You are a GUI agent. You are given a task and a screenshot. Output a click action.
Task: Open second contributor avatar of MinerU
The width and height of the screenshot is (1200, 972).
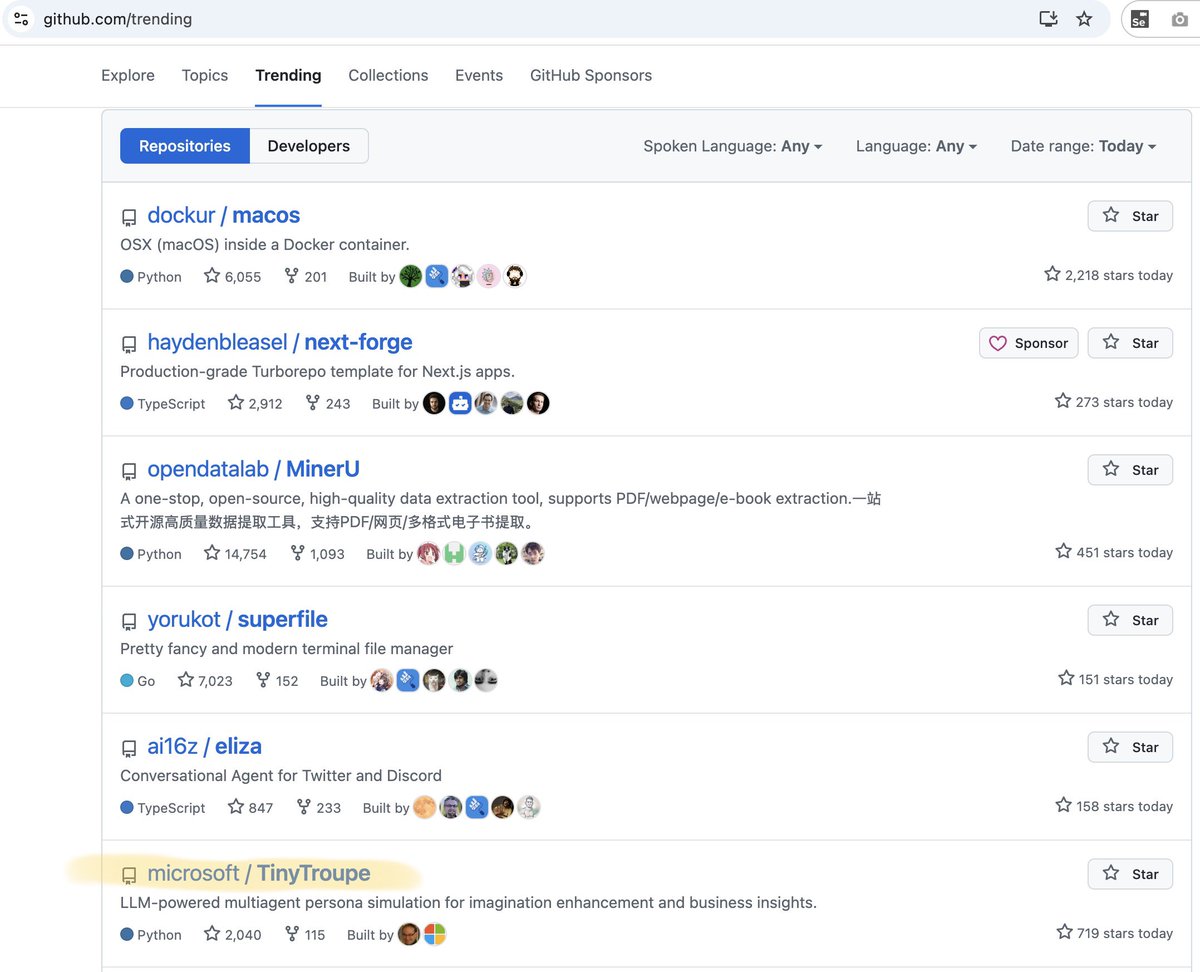(x=454, y=553)
